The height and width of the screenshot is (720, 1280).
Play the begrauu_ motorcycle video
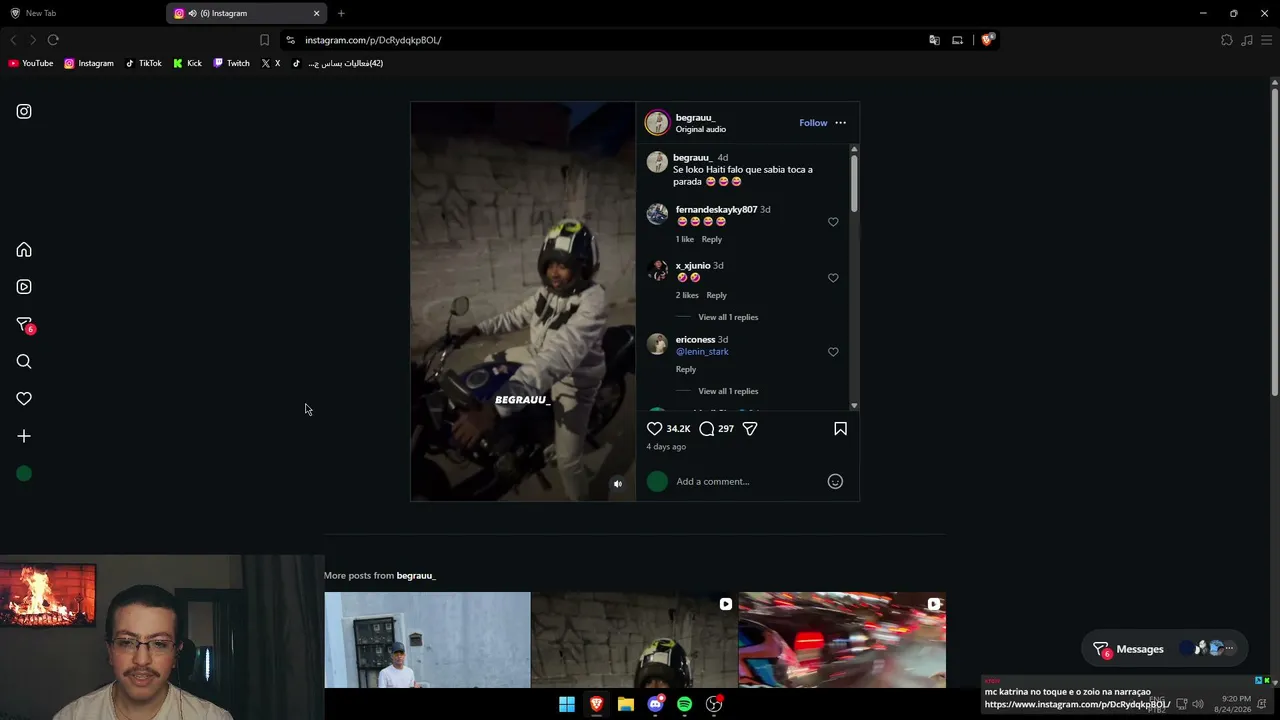pos(523,301)
